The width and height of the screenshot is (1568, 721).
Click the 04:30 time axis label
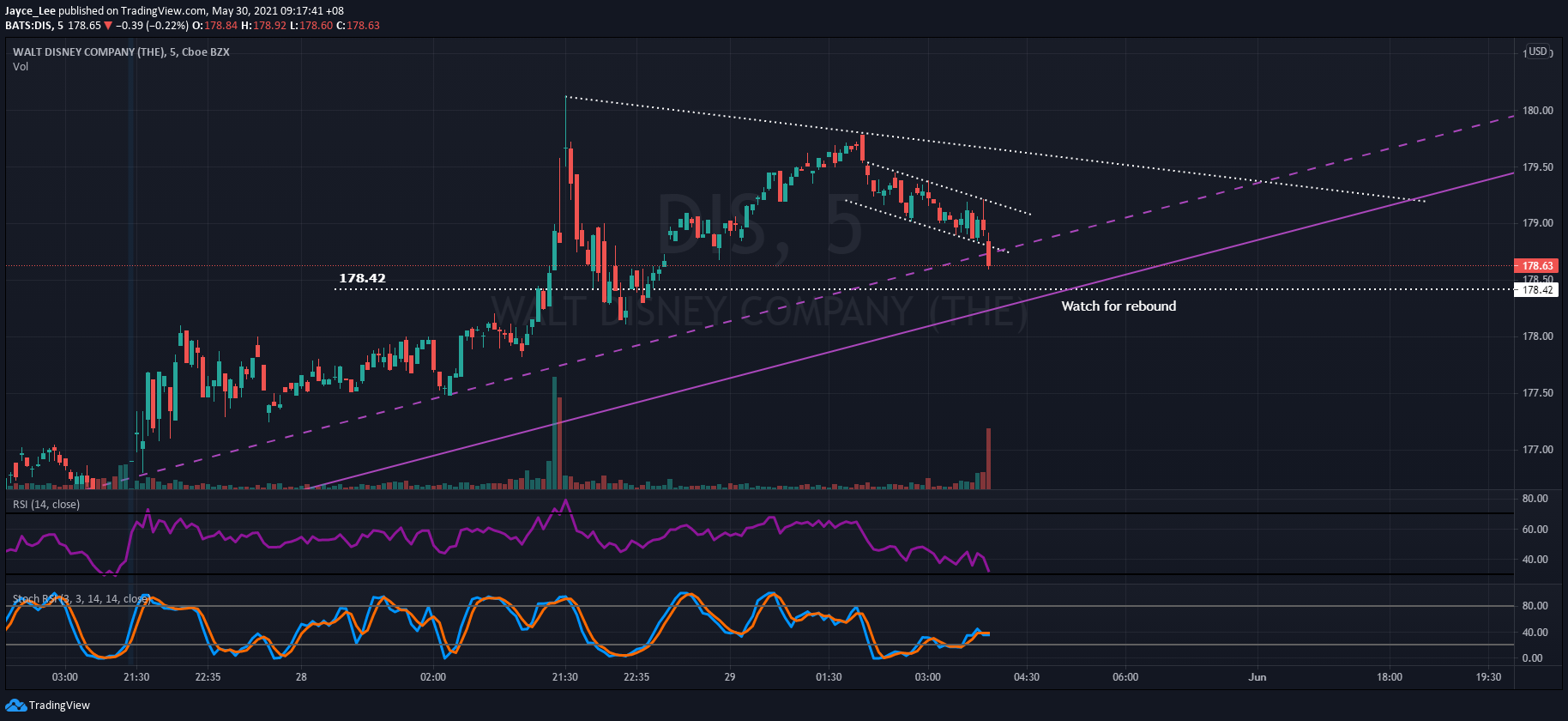coord(1027,677)
